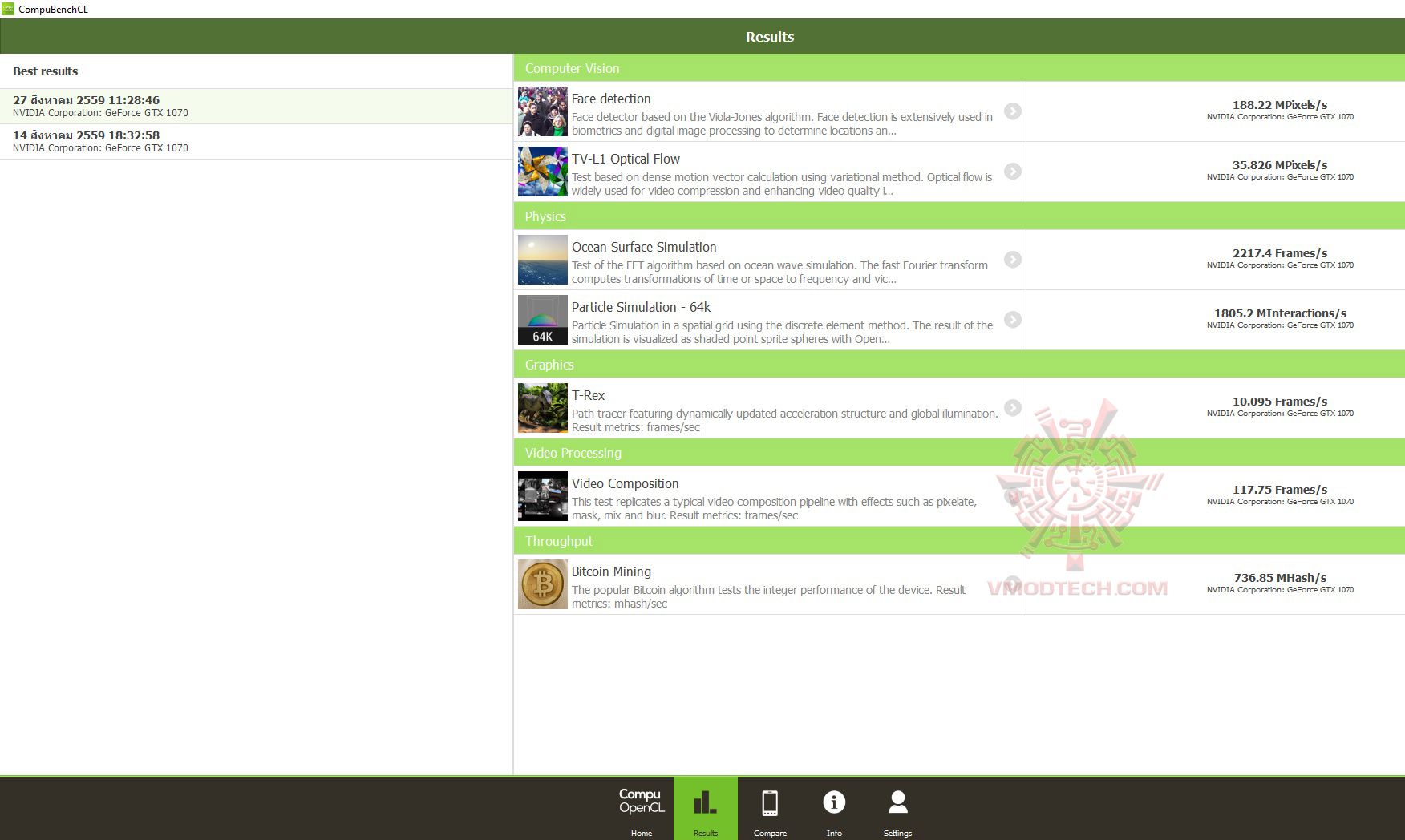Open the Ocean Surface Simulation test title

[x=644, y=247]
